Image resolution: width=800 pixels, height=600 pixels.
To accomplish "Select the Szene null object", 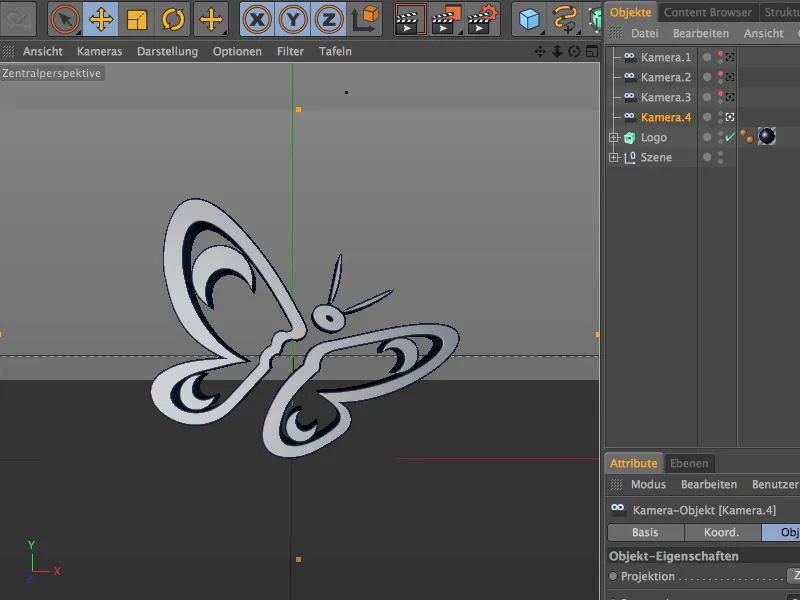I will [656, 157].
